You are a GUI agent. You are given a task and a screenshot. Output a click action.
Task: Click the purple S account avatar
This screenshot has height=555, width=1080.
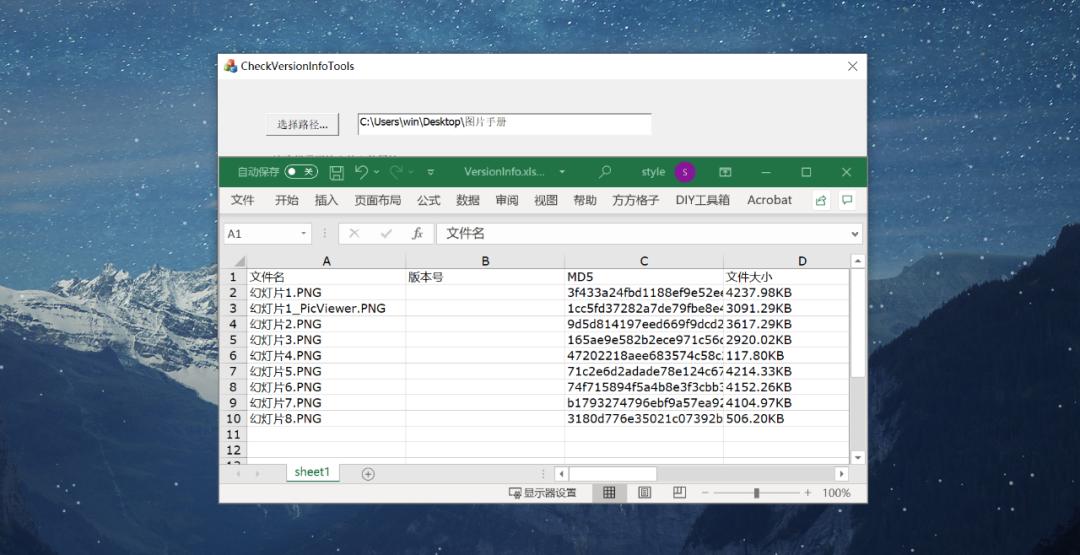pos(685,172)
